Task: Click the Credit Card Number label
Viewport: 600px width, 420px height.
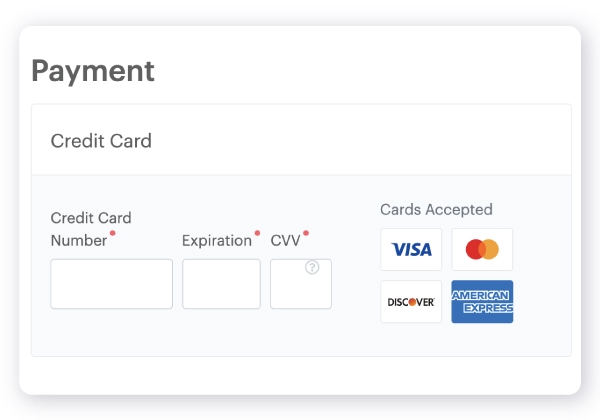Action: coord(90,229)
